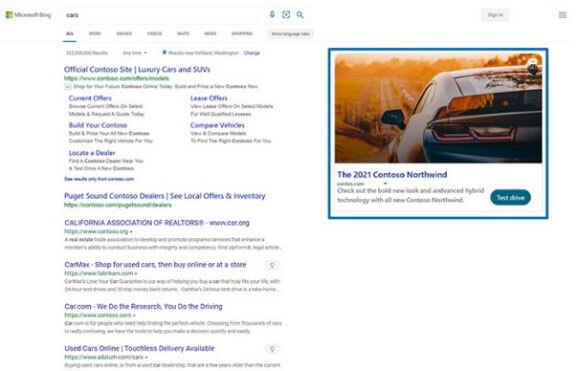This screenshot has width=578, height=371.
Task: Click the search box containing cars
Action: pos(164,15)
